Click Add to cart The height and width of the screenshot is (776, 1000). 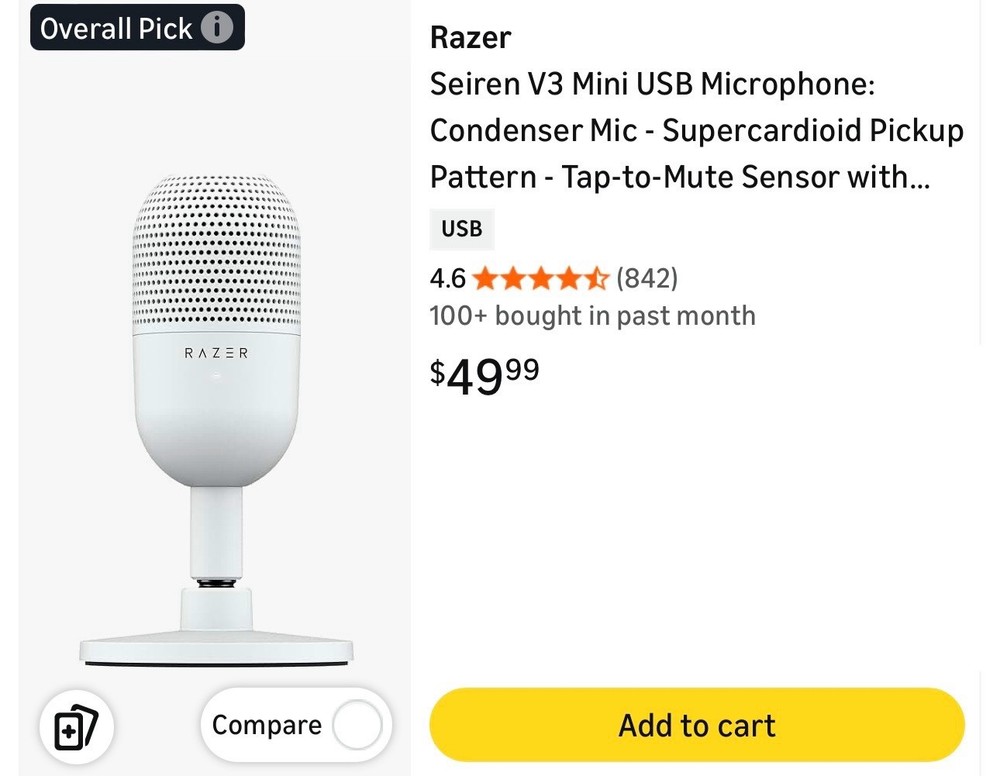point(697,724)
